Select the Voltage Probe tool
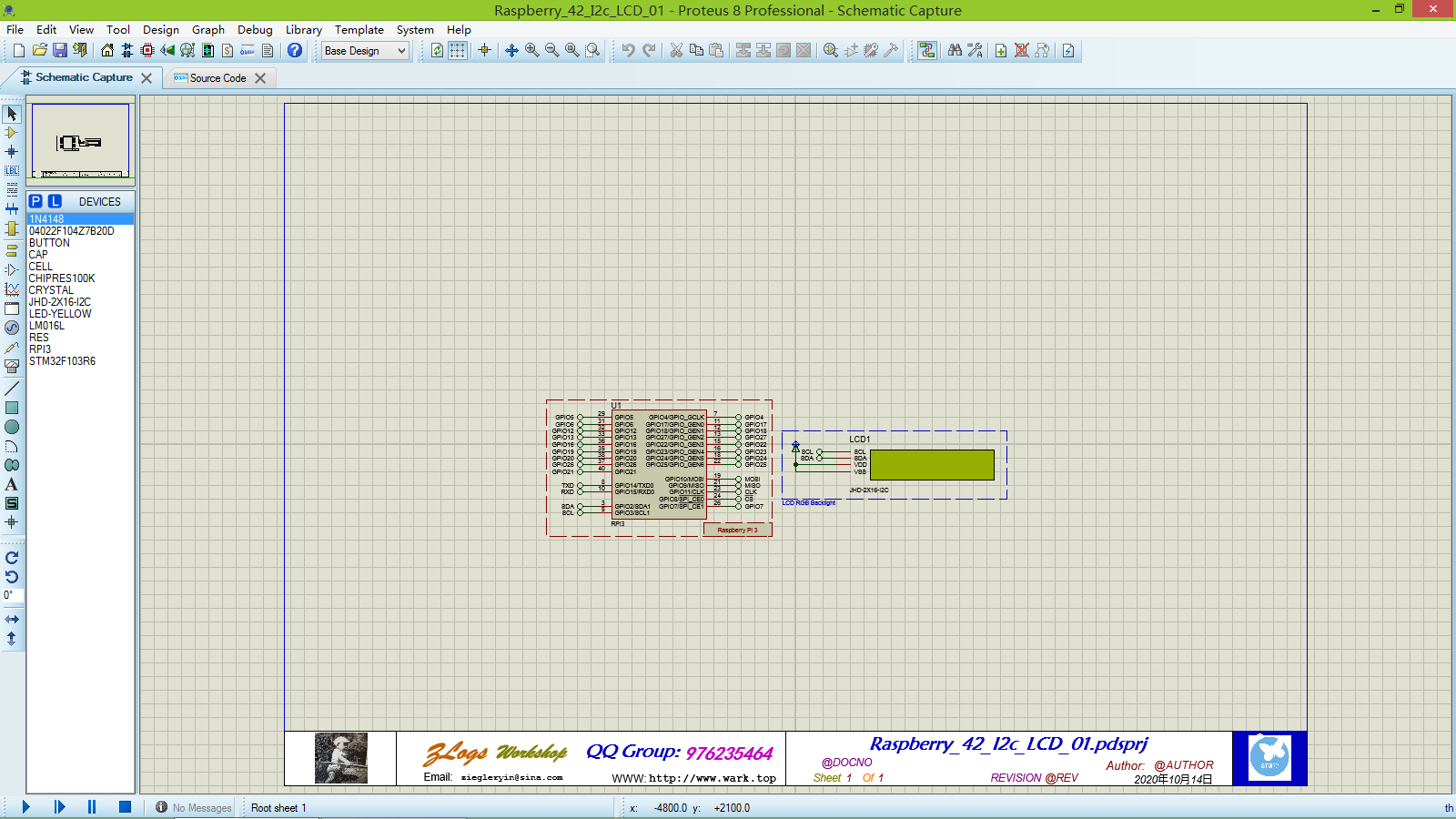1456x819 pixels. click(x=12, y=347)
